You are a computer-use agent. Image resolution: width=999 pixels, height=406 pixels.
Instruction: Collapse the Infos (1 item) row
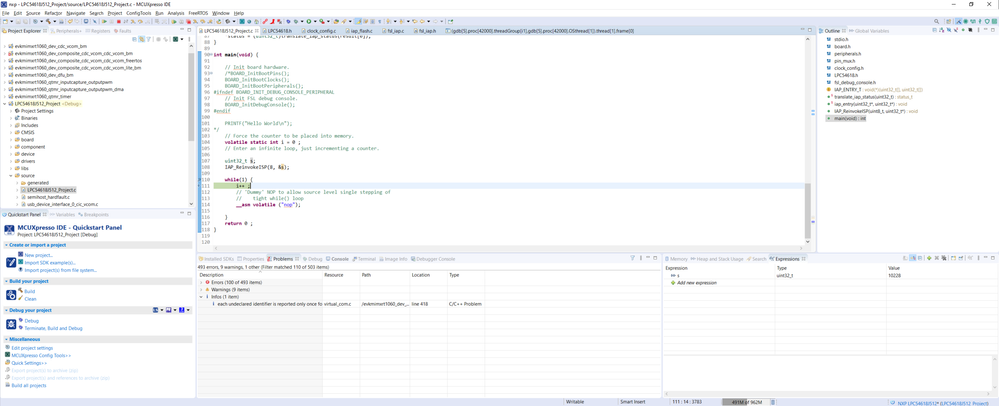pos(201,296)
